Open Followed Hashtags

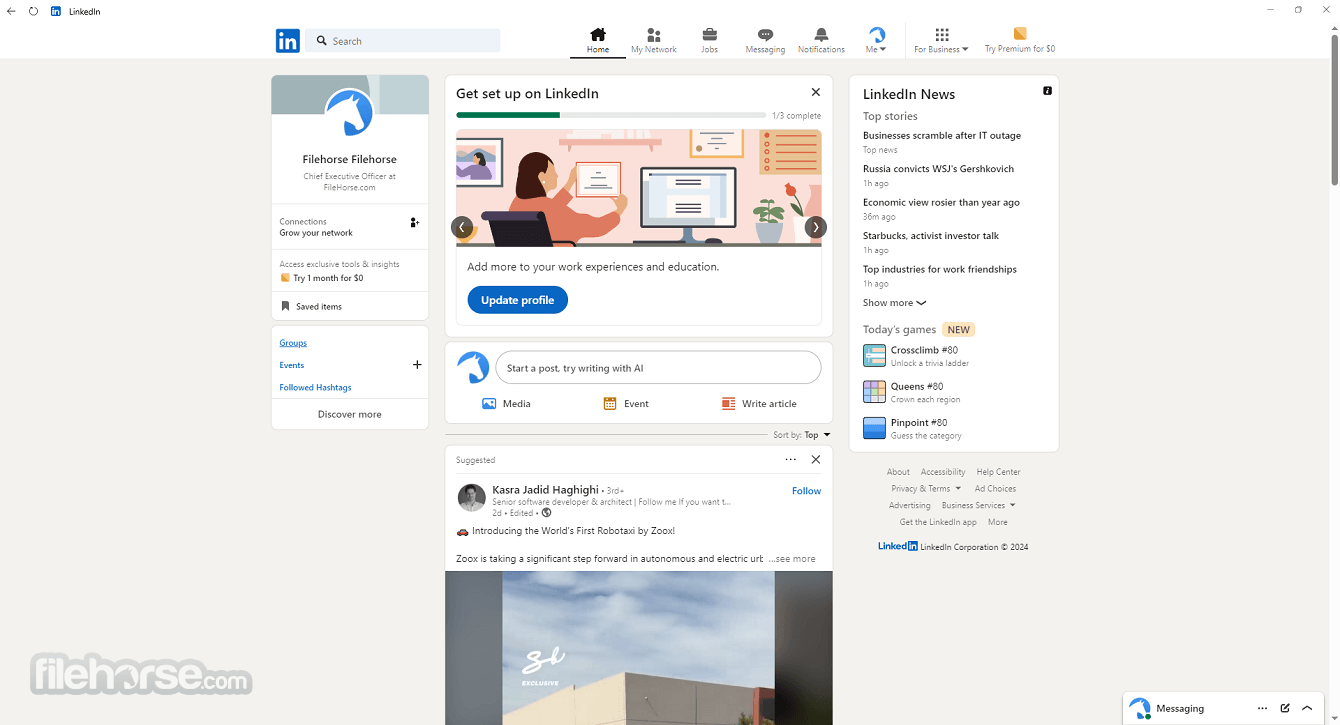coord(315,387)
